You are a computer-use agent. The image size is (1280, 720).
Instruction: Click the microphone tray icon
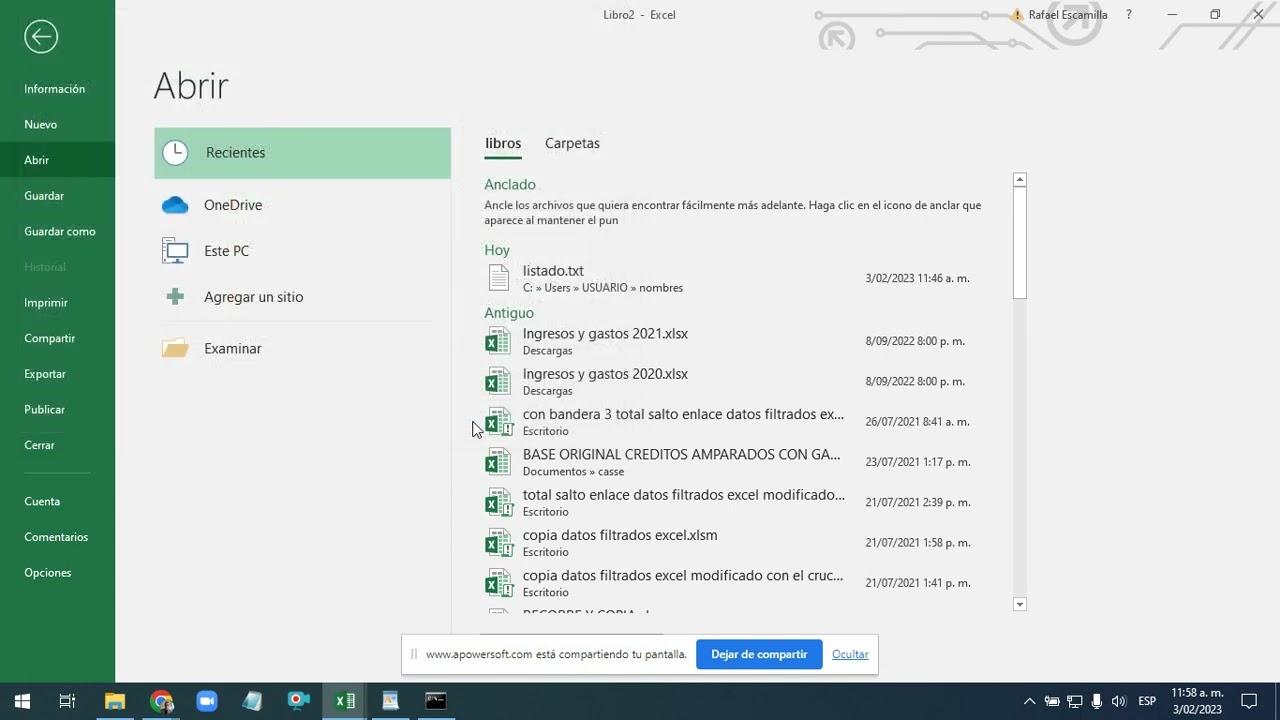click(1097, 701)
